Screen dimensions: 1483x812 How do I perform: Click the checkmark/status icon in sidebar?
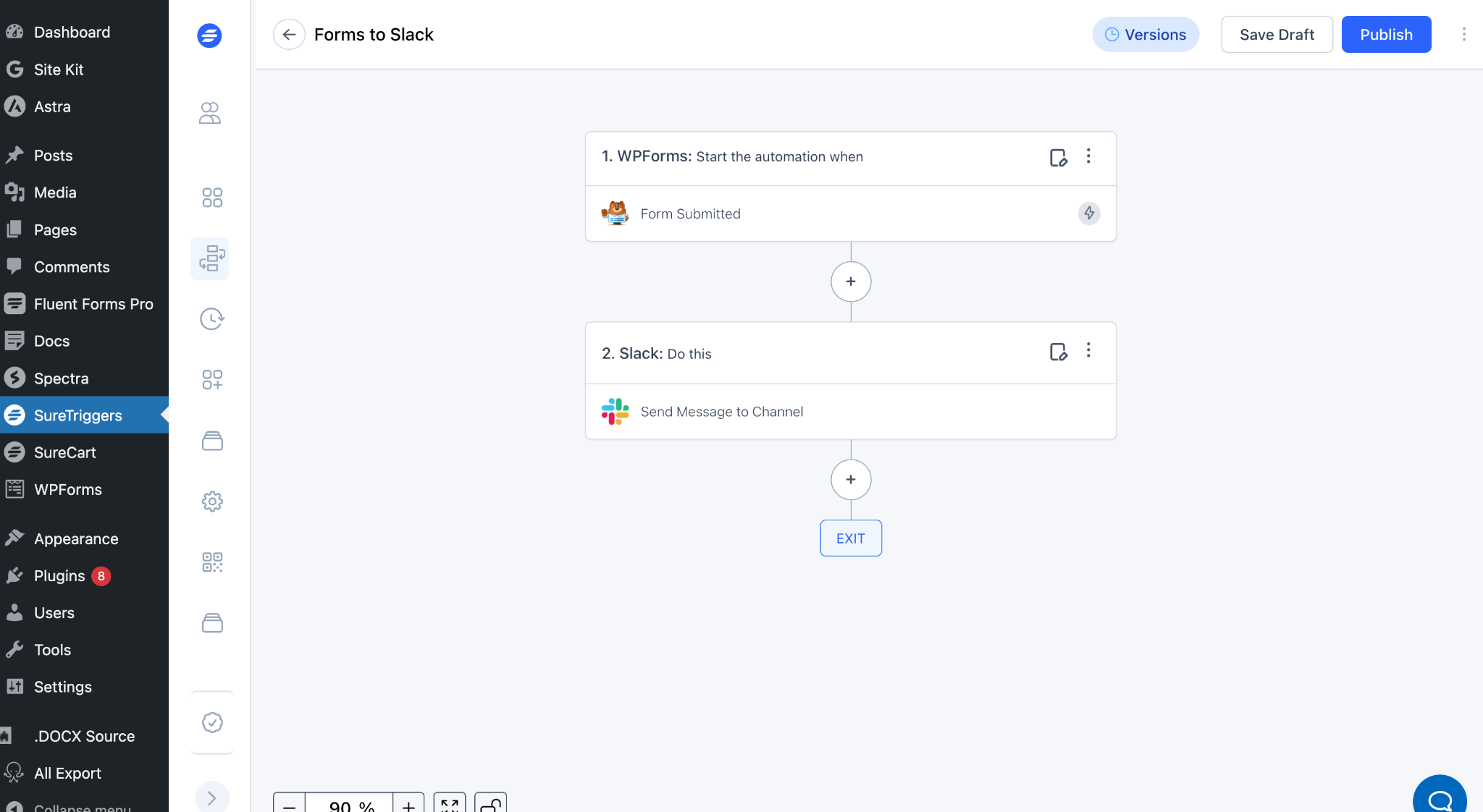211,723
